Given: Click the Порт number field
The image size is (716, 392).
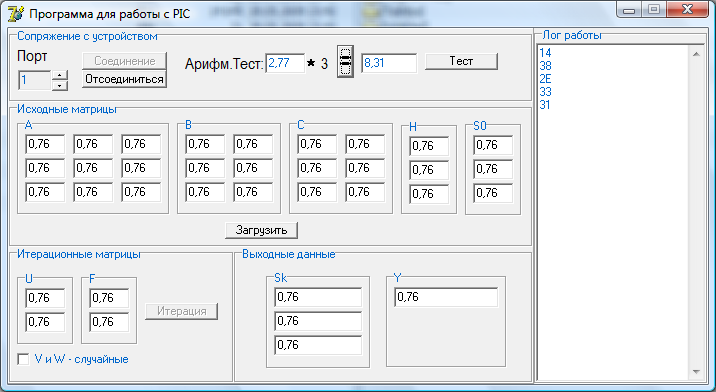Looking at the screenshot, I should pos(34,80).
